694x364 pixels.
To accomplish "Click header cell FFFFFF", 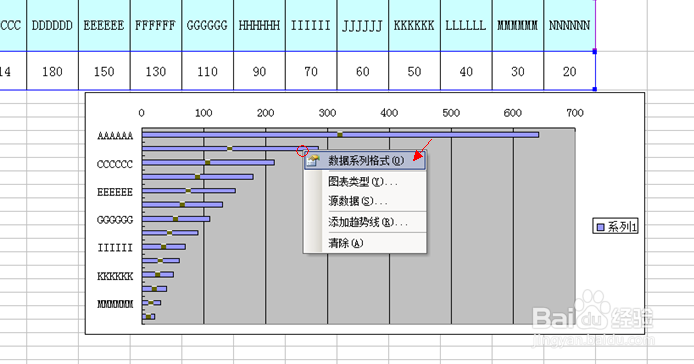I will [156, 26].
